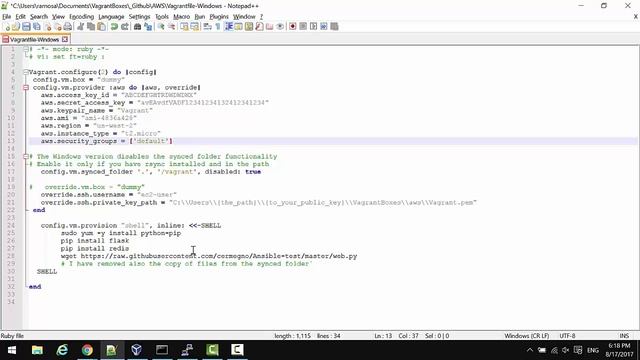
Task: Open the Edit menu
Action: click(20, 17)
